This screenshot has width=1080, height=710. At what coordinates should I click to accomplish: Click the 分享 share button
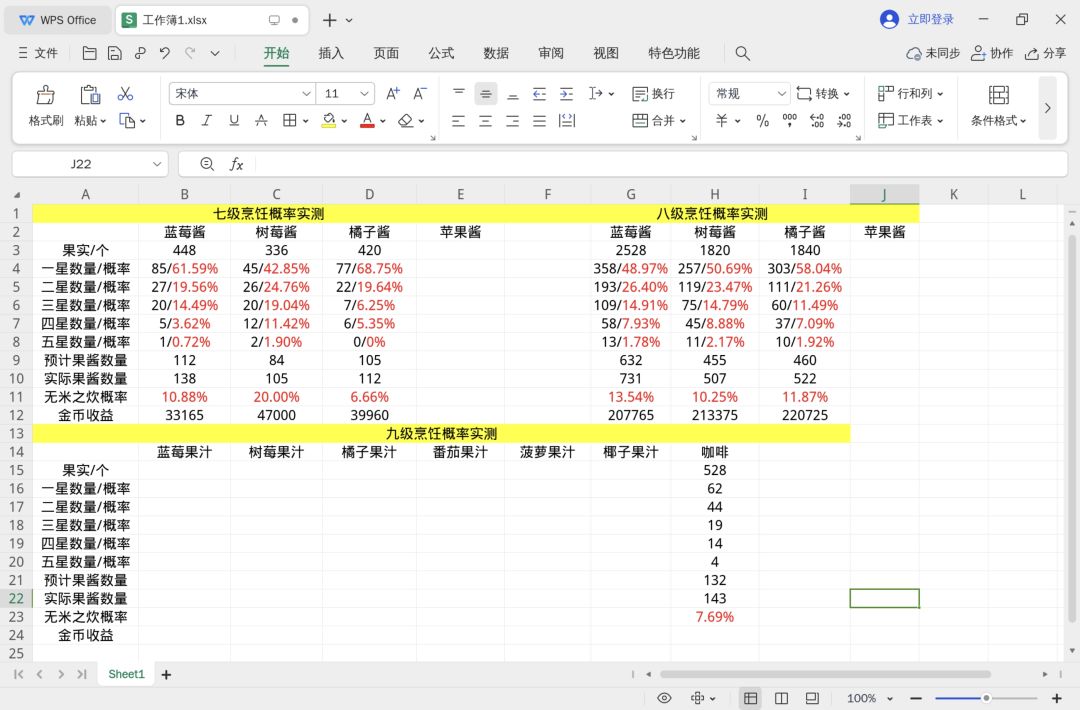(1045, 53)
